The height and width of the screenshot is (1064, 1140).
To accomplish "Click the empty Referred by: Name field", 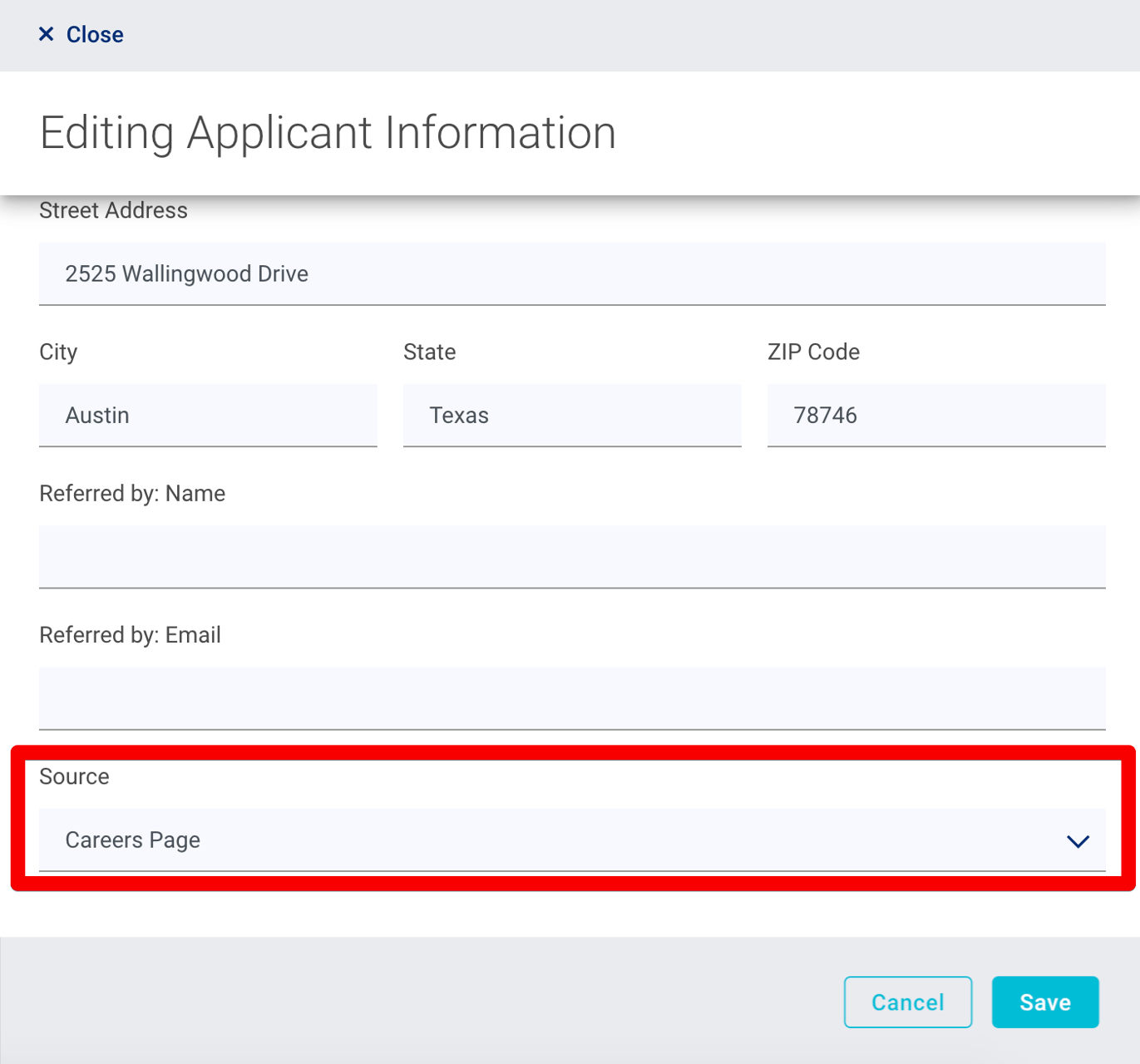I will pos(571,557).
